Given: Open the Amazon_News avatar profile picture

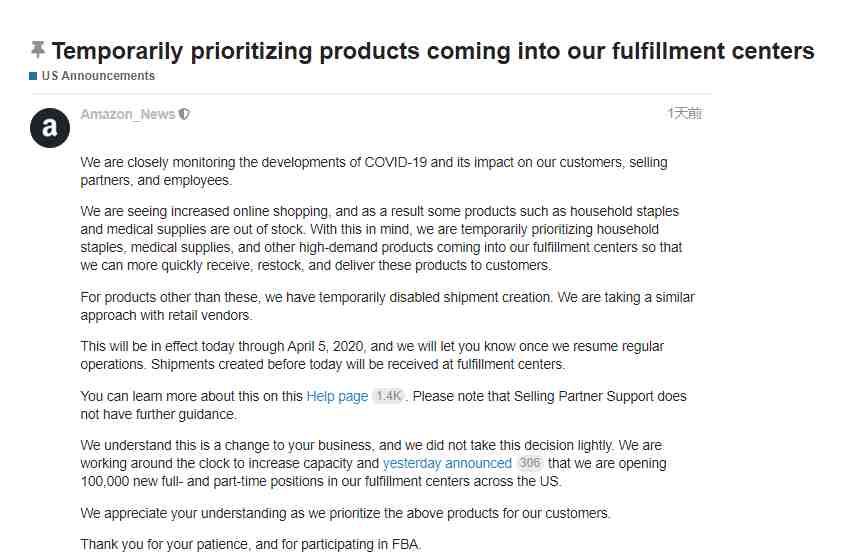Looking at the screenshot, I should (50, 128).
